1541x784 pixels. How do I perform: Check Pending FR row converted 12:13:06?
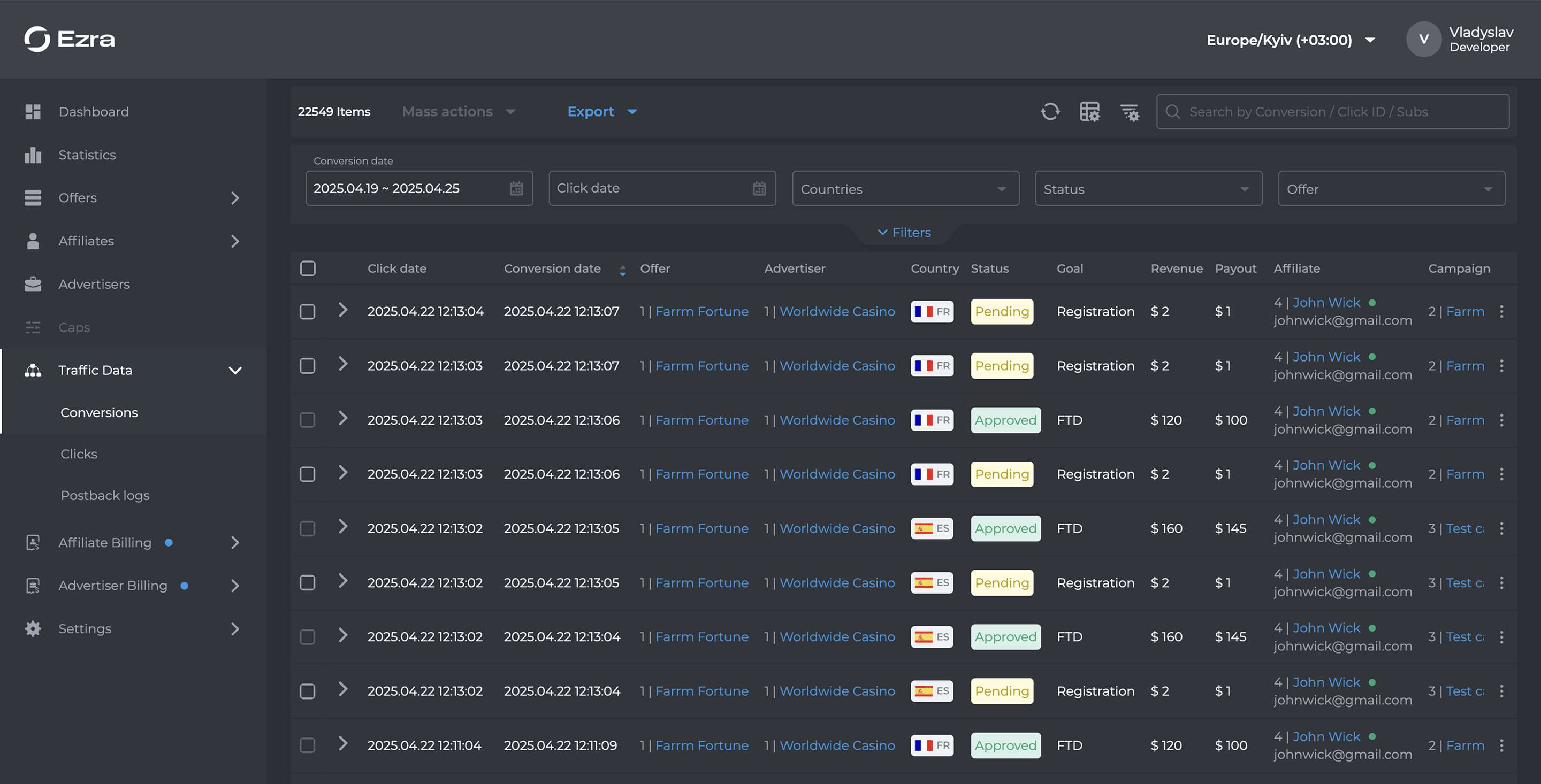click(x=308, y=474)
